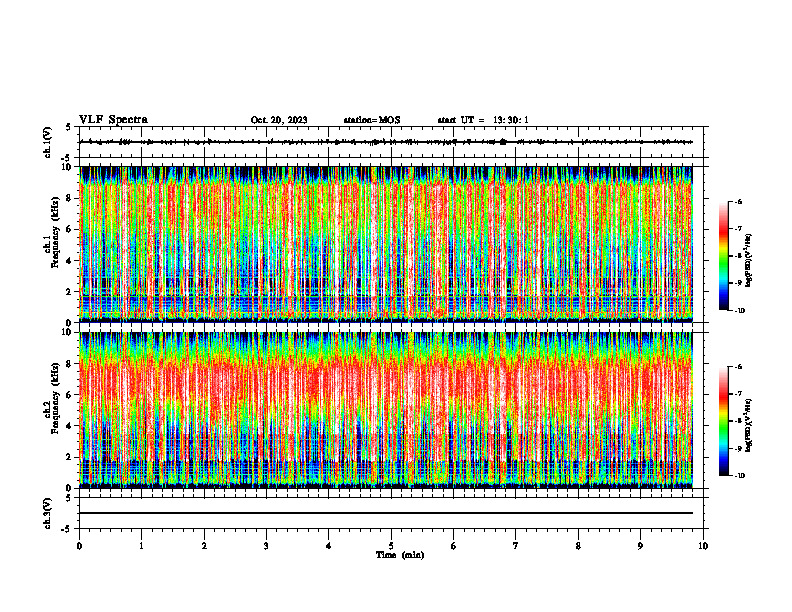Click inside the ch.1 spectrogram plot
Screen dimensions: 792x612
[x=386, y=244]
